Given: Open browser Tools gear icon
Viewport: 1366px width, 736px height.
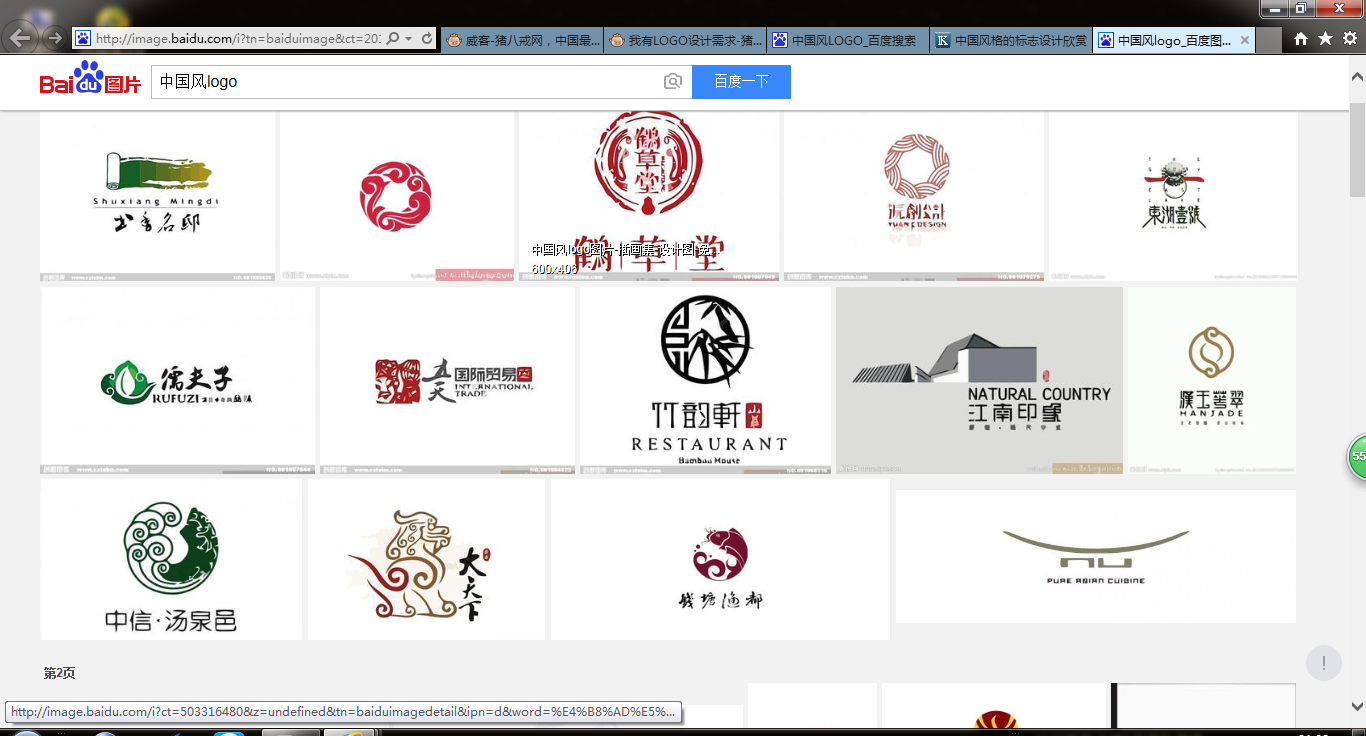Looking at the screenshot, I should tap(1350, 38).
